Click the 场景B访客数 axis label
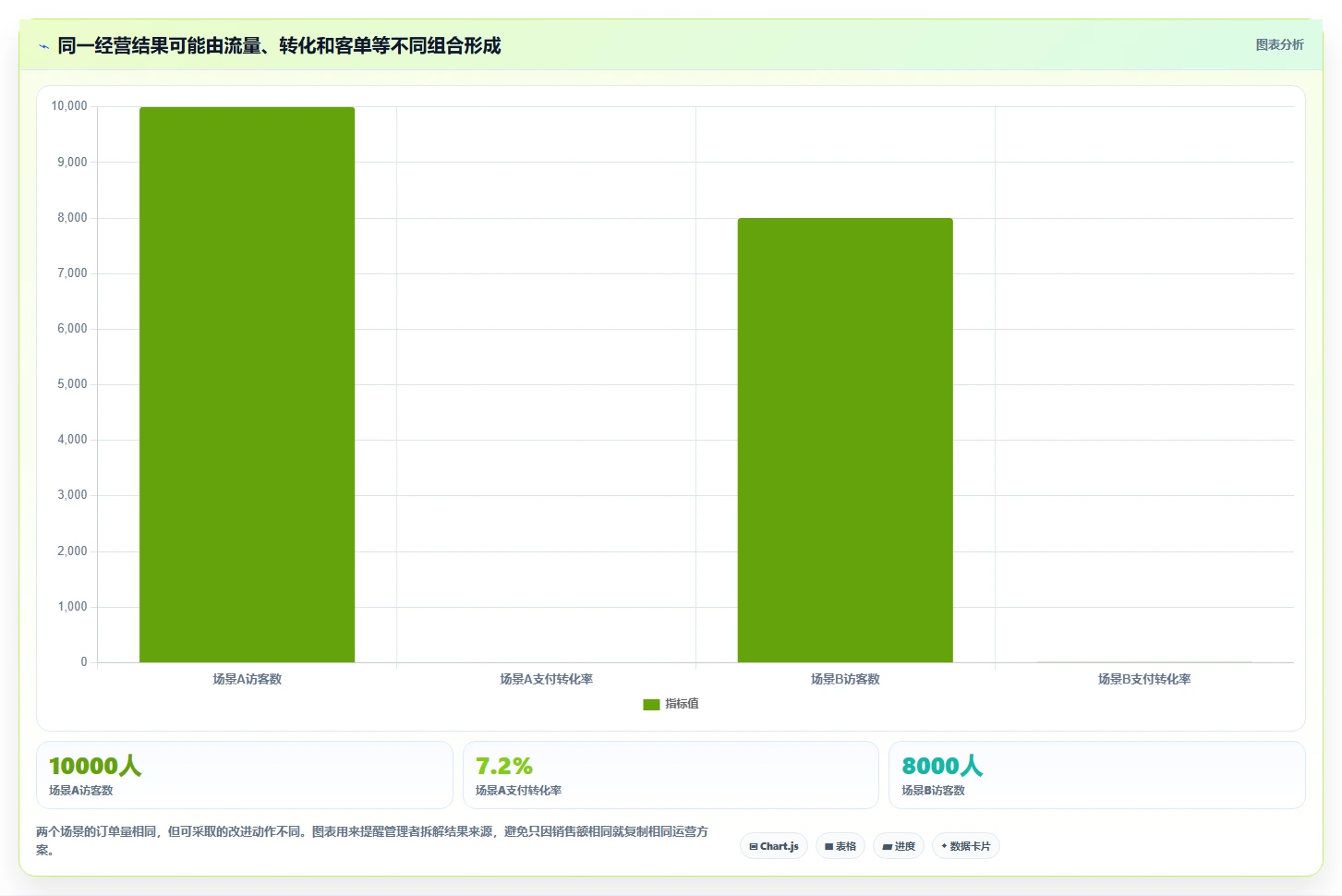The width and height of the screenshot is (1342, 896). [845, 679]
